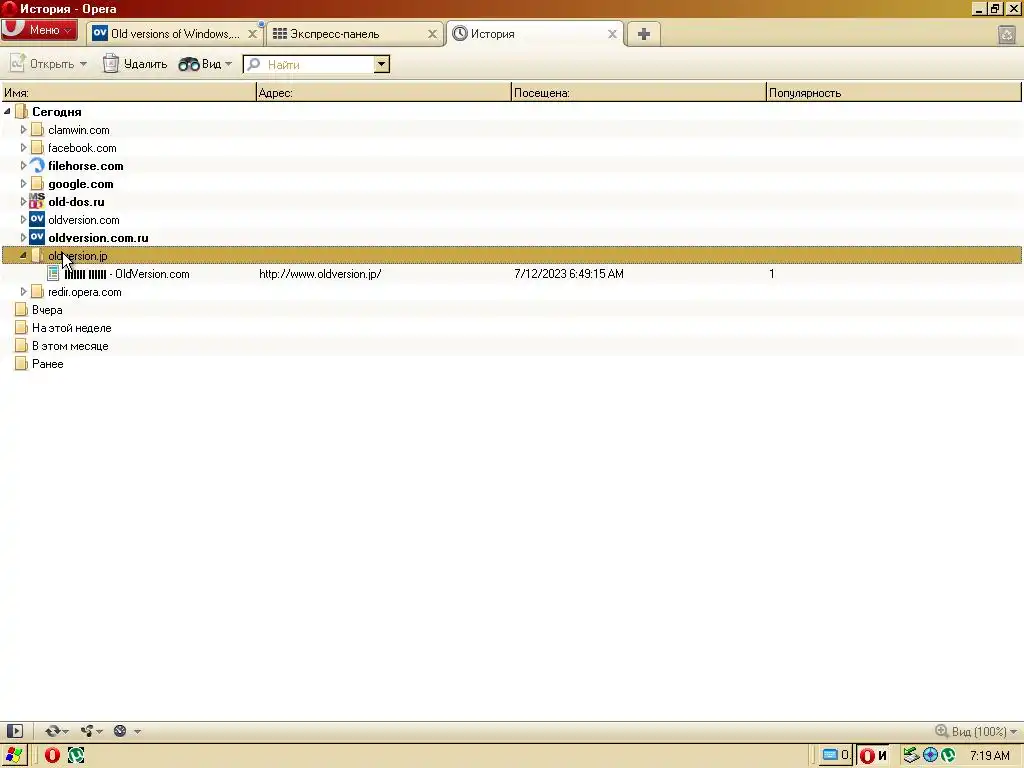
Task: Click the 7/12/2023 6:49:15 AM visited cell
Action: pos(569,274)
